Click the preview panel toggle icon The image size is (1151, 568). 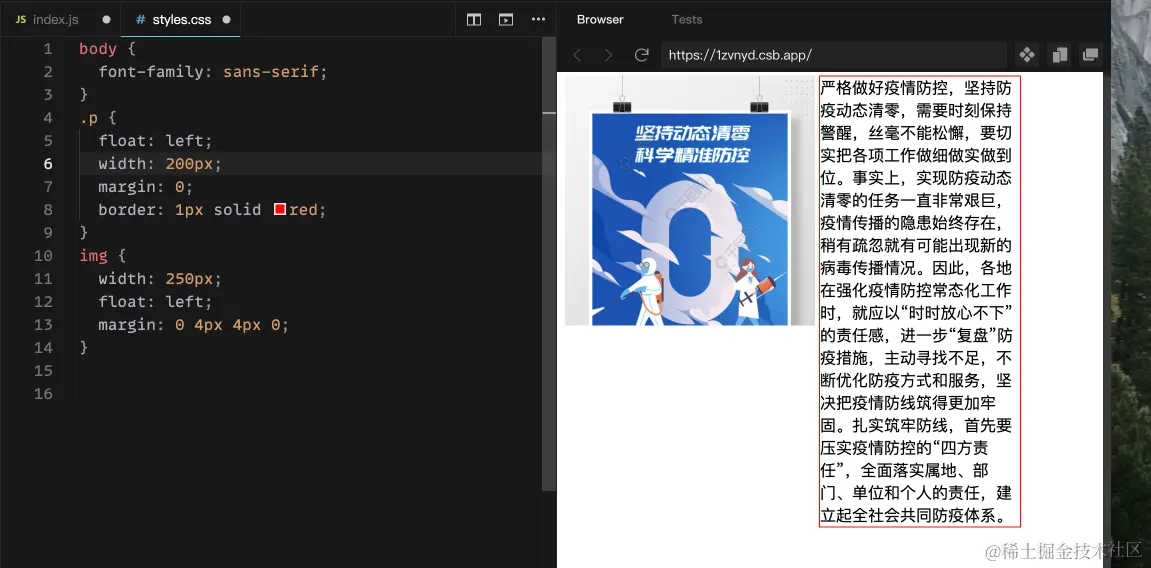[x=506, y=20]
